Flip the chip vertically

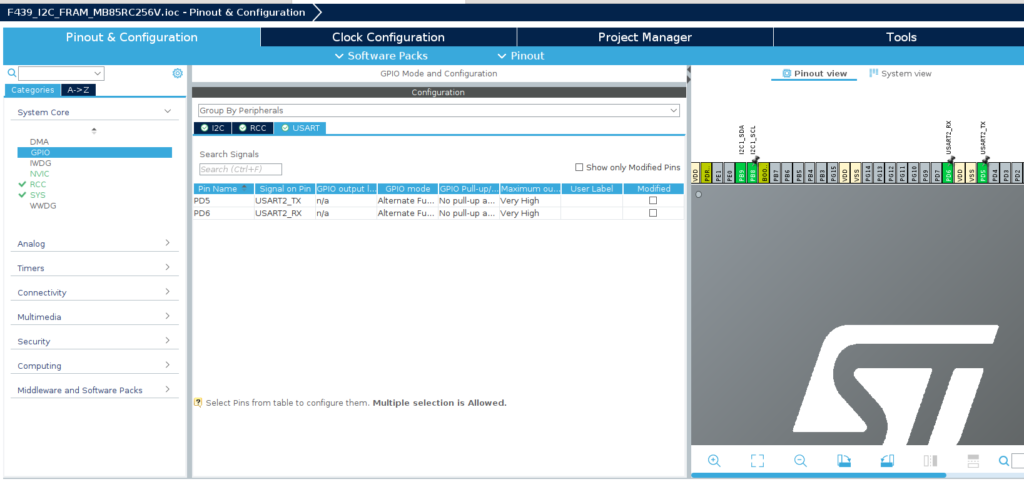click(972, 460)
